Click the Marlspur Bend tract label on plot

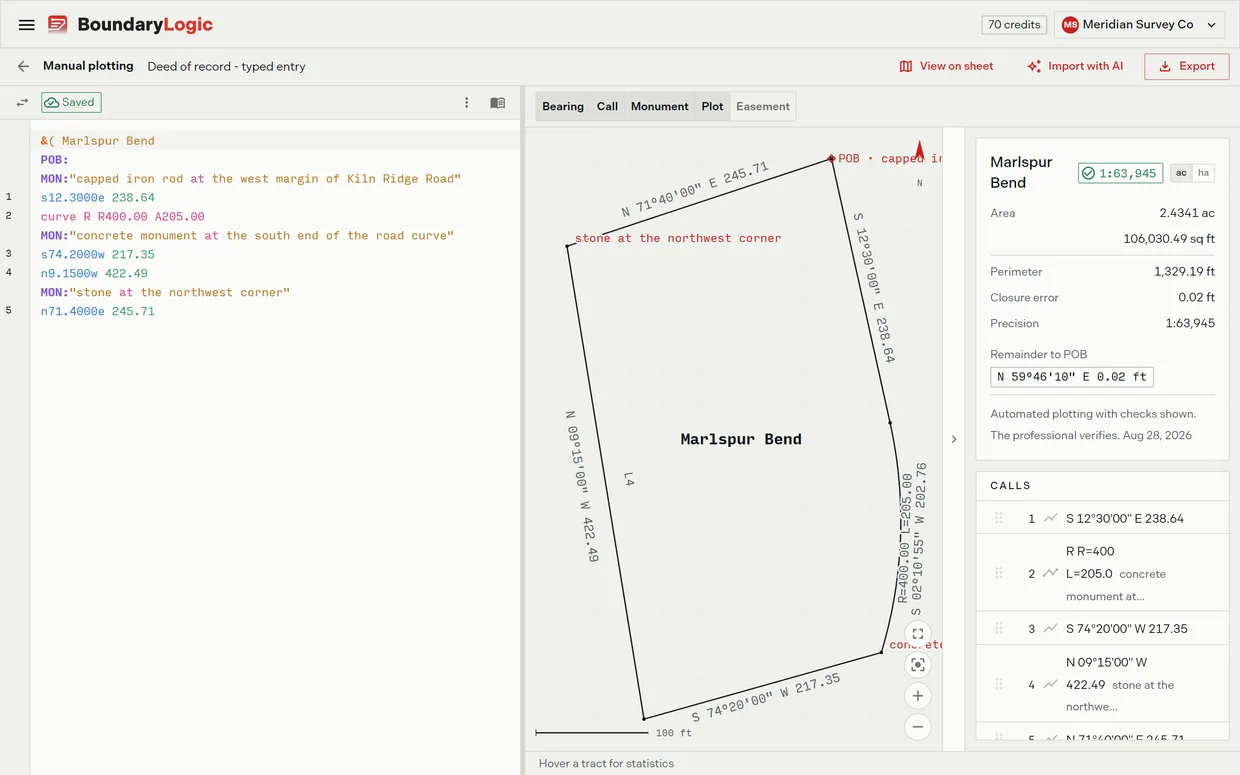click(x=741, y=439)
